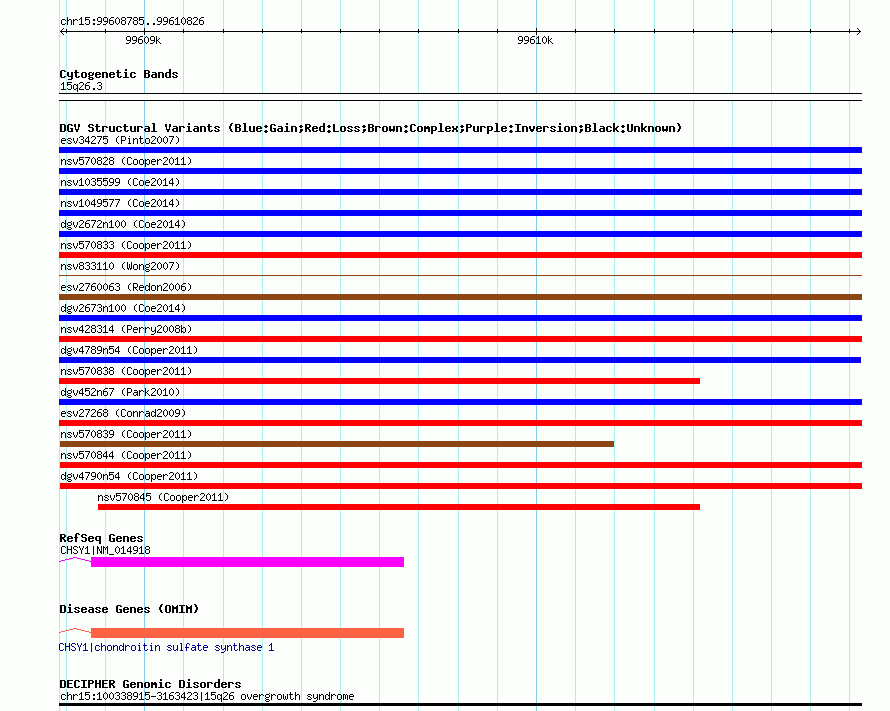Click the Disease Genes (OMIM) track title

point(129,609)
